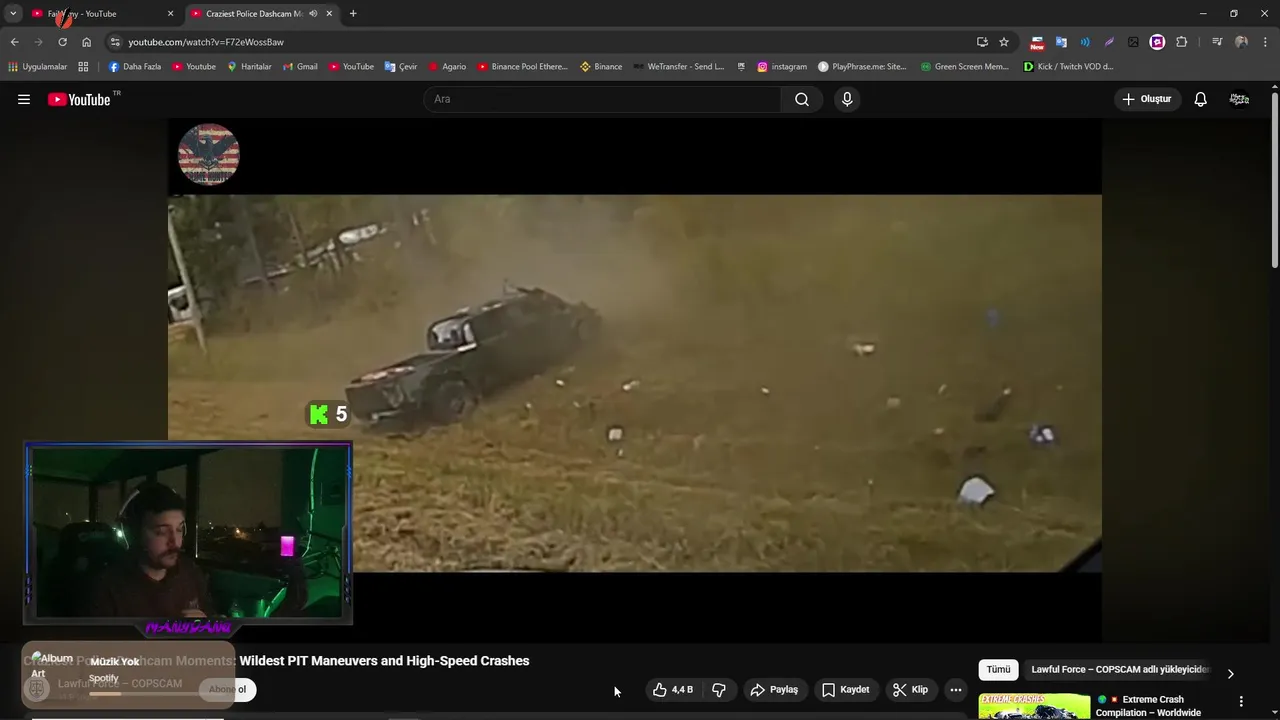The height and width of the screenshot is (720, 1280).
Task: Click the address bar URL
Action: pos(206,42)
